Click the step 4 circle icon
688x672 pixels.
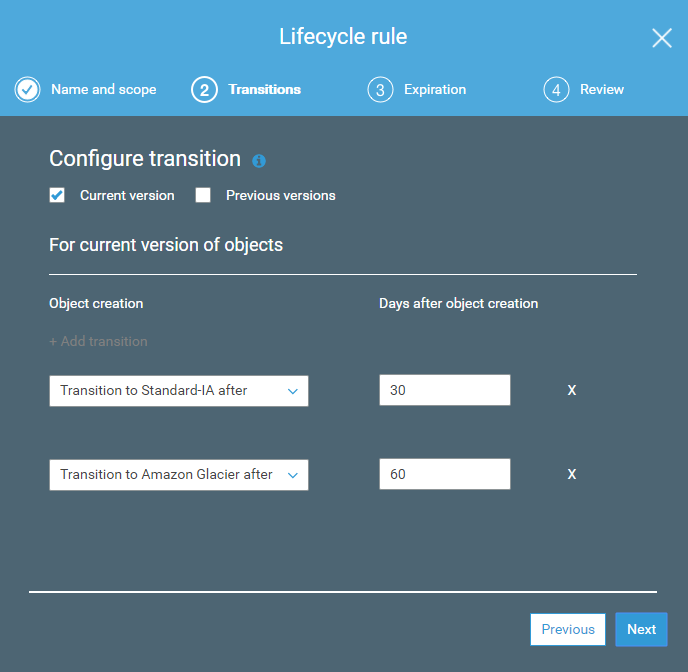(x=556, y=90)
